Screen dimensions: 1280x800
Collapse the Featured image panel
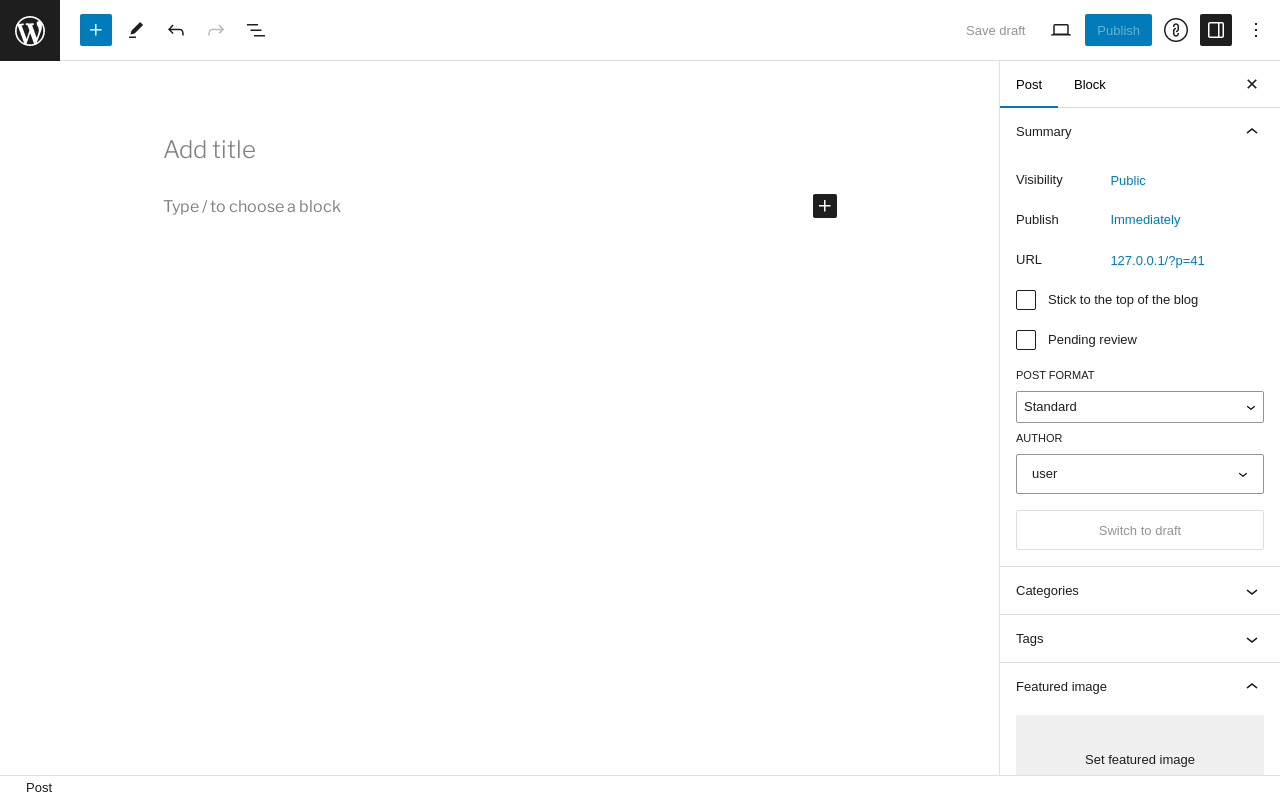1140,687
